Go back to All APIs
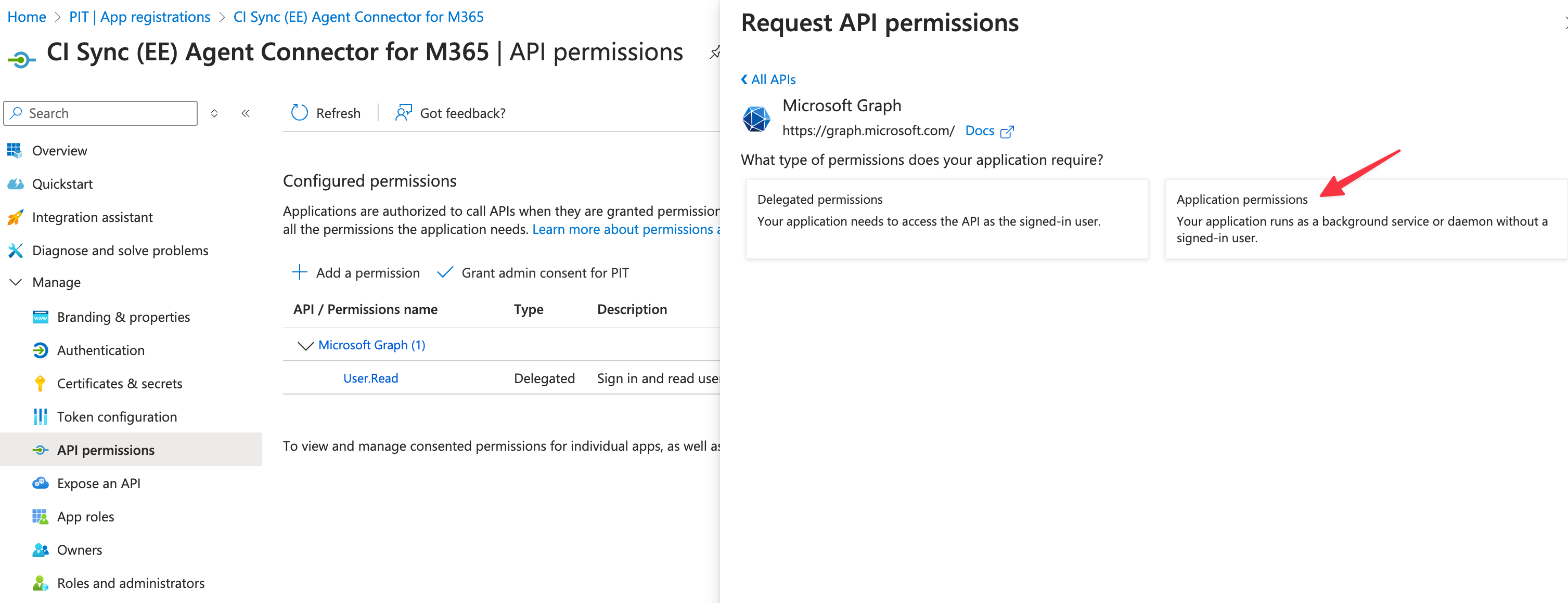The image size is (1568, 603). (768, 79)
